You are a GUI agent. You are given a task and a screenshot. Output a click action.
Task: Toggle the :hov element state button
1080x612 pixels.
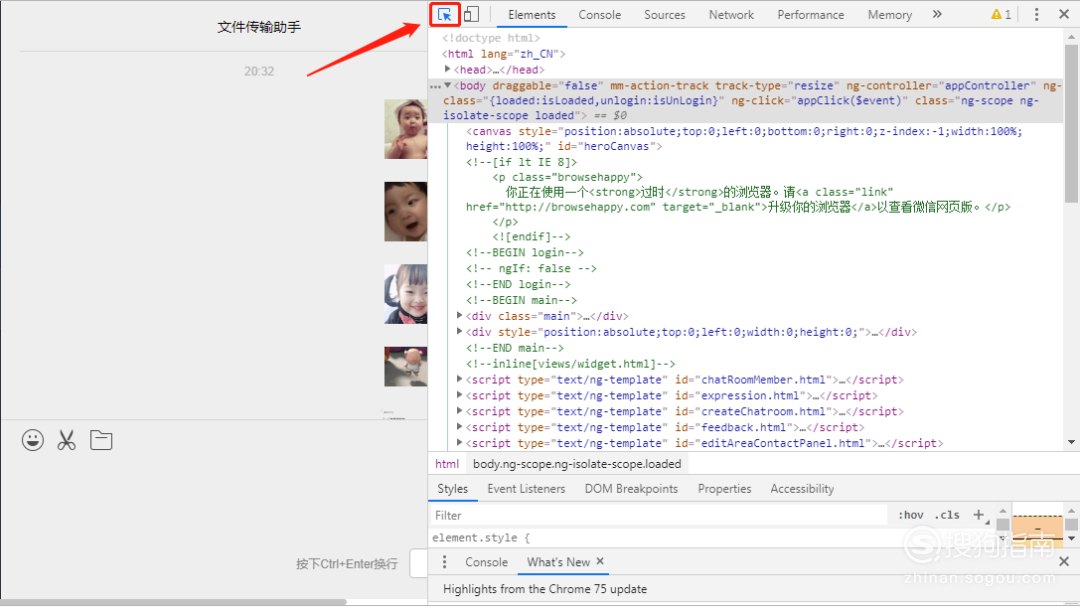pyautogui.click(x=911, y=515)
